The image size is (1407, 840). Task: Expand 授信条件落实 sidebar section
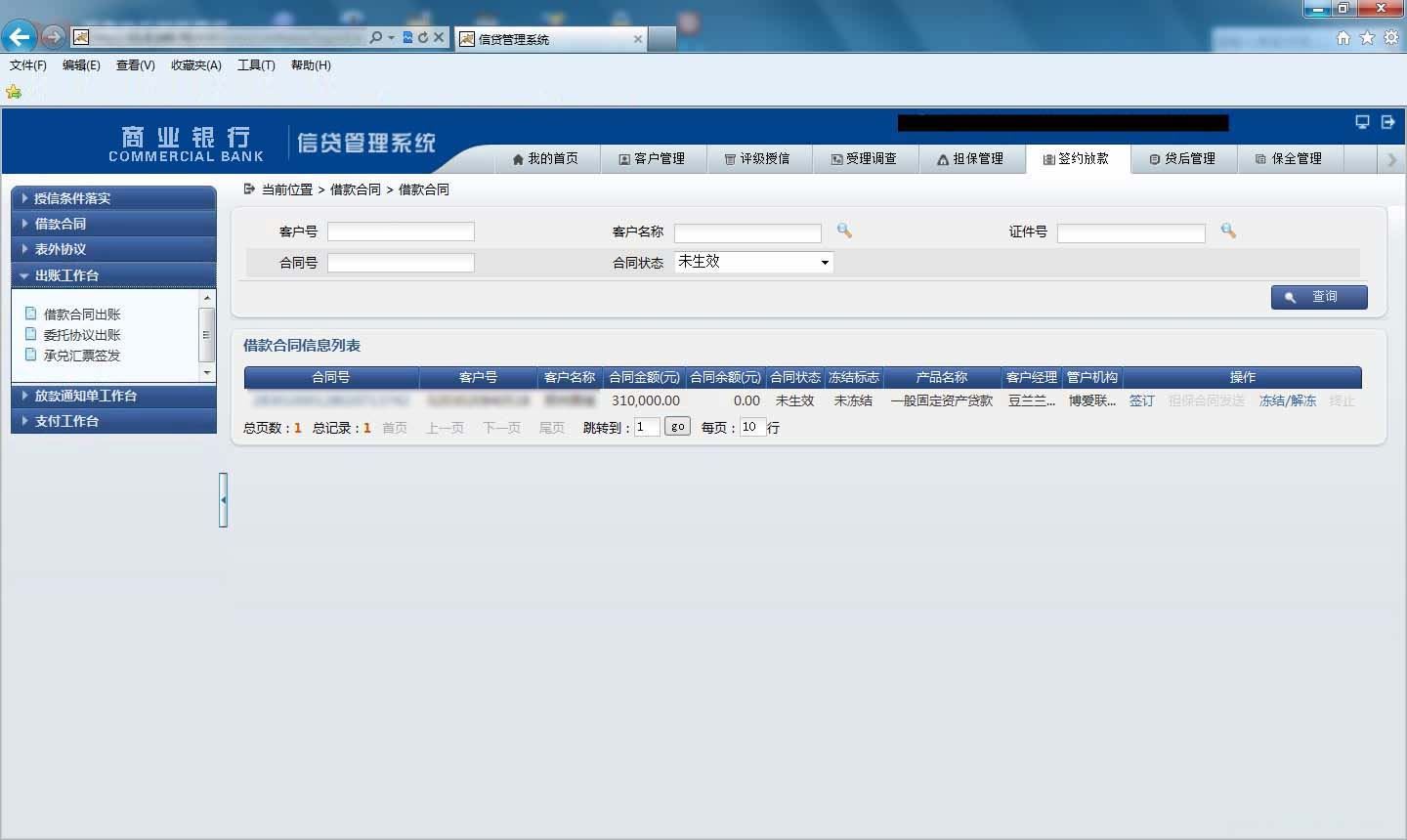113,198
